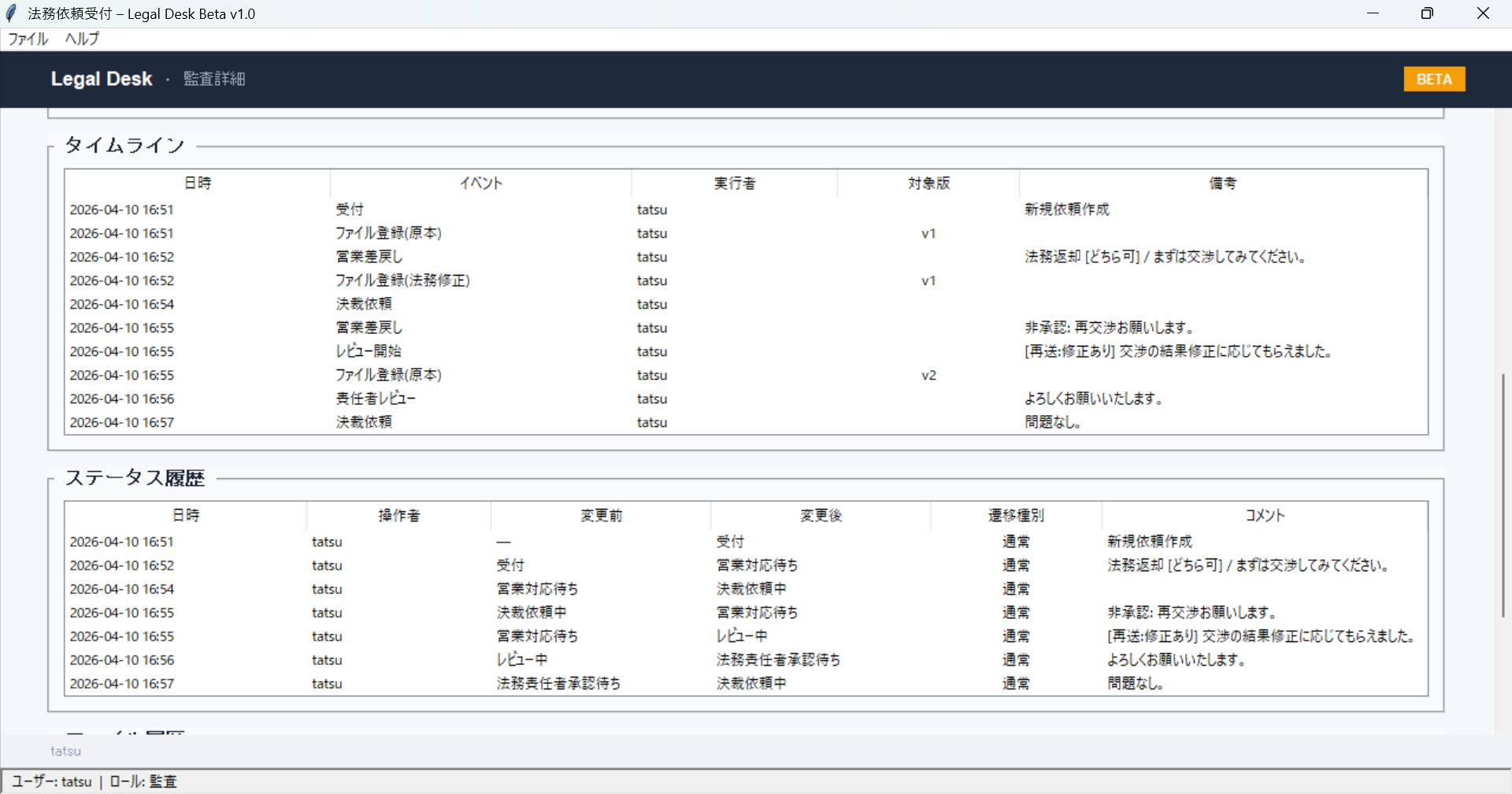Viewport: 1512px width, 794px height.
Task: Click the イベント column header in タイムライン
Action: pyautogui.click(x=480, y=184)
